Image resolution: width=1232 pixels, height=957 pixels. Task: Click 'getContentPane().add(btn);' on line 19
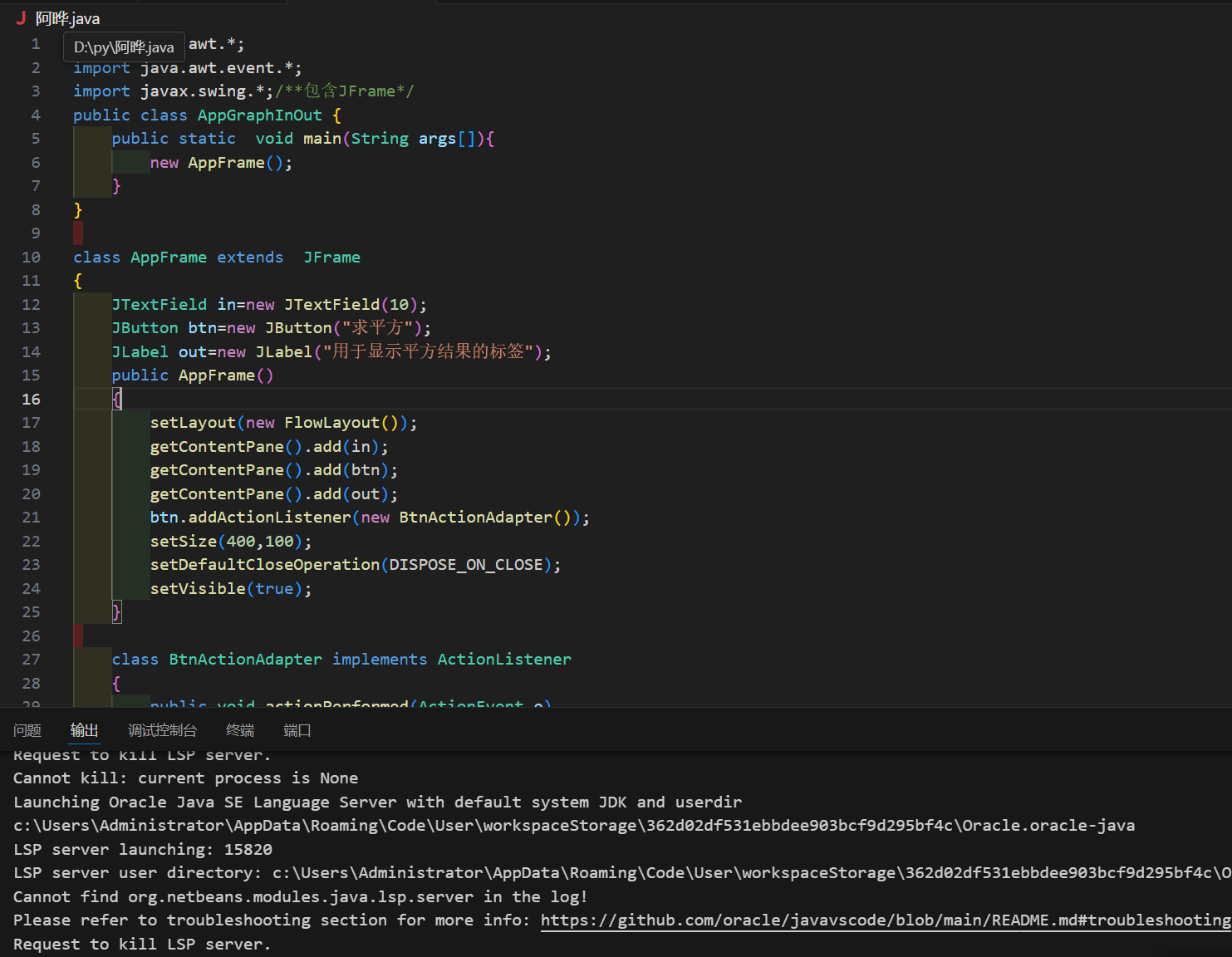click(274, 470)
